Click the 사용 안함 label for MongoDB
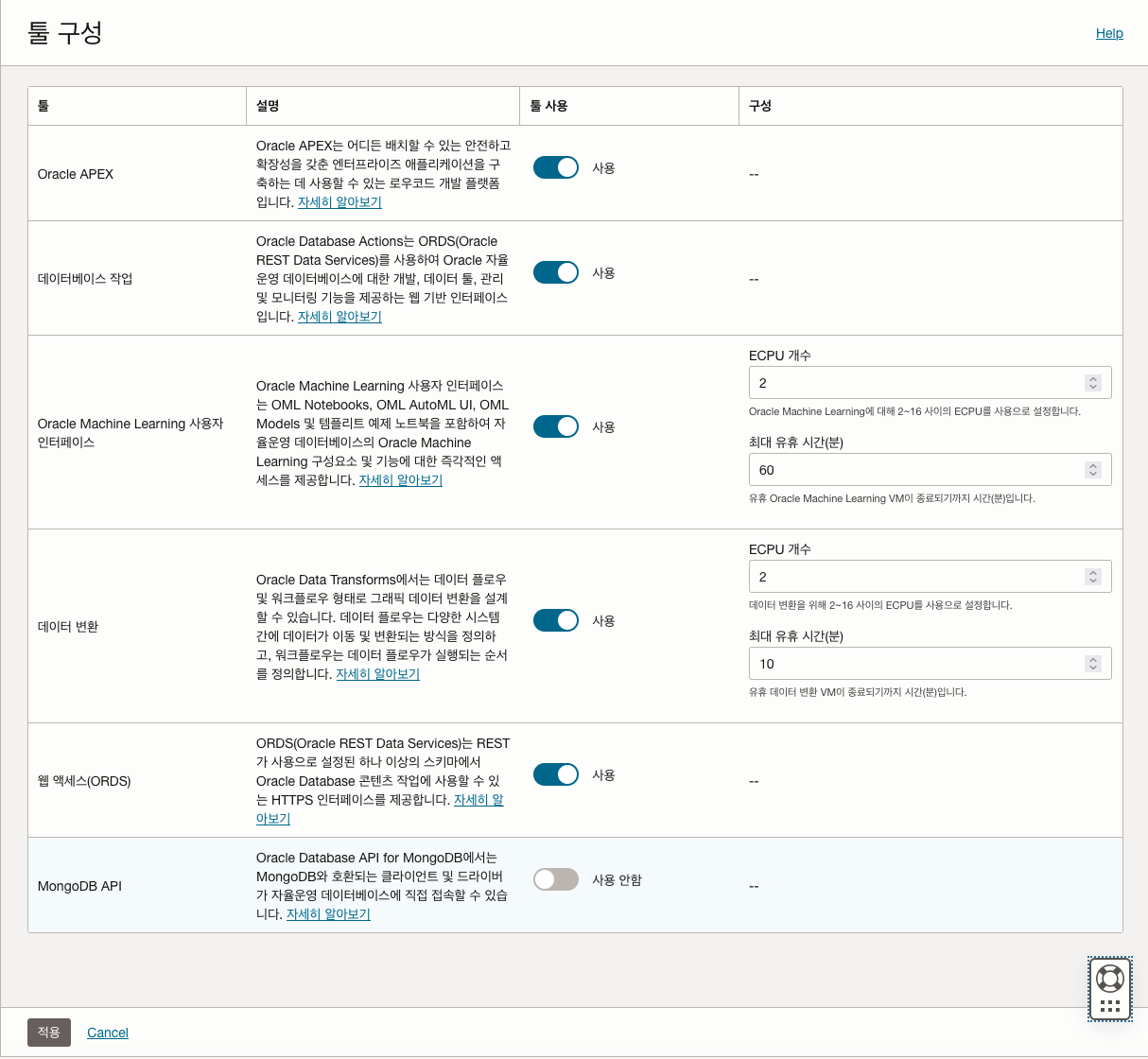This screenshot has height=1059, width=1148. pyautogui.click(x=617, y=879)
